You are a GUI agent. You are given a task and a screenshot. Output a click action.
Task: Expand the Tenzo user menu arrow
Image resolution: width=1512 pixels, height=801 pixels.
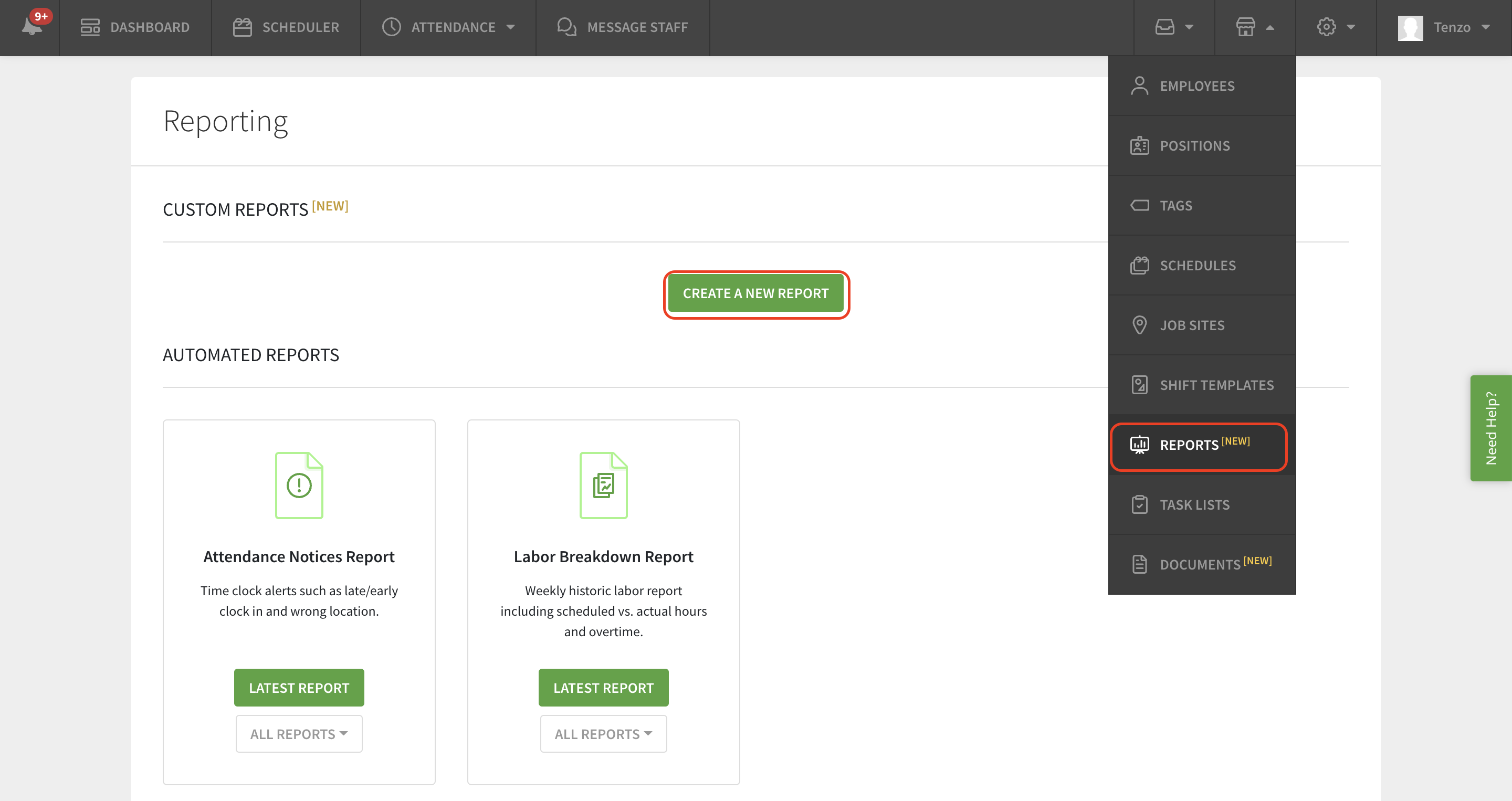(1486, 27)
